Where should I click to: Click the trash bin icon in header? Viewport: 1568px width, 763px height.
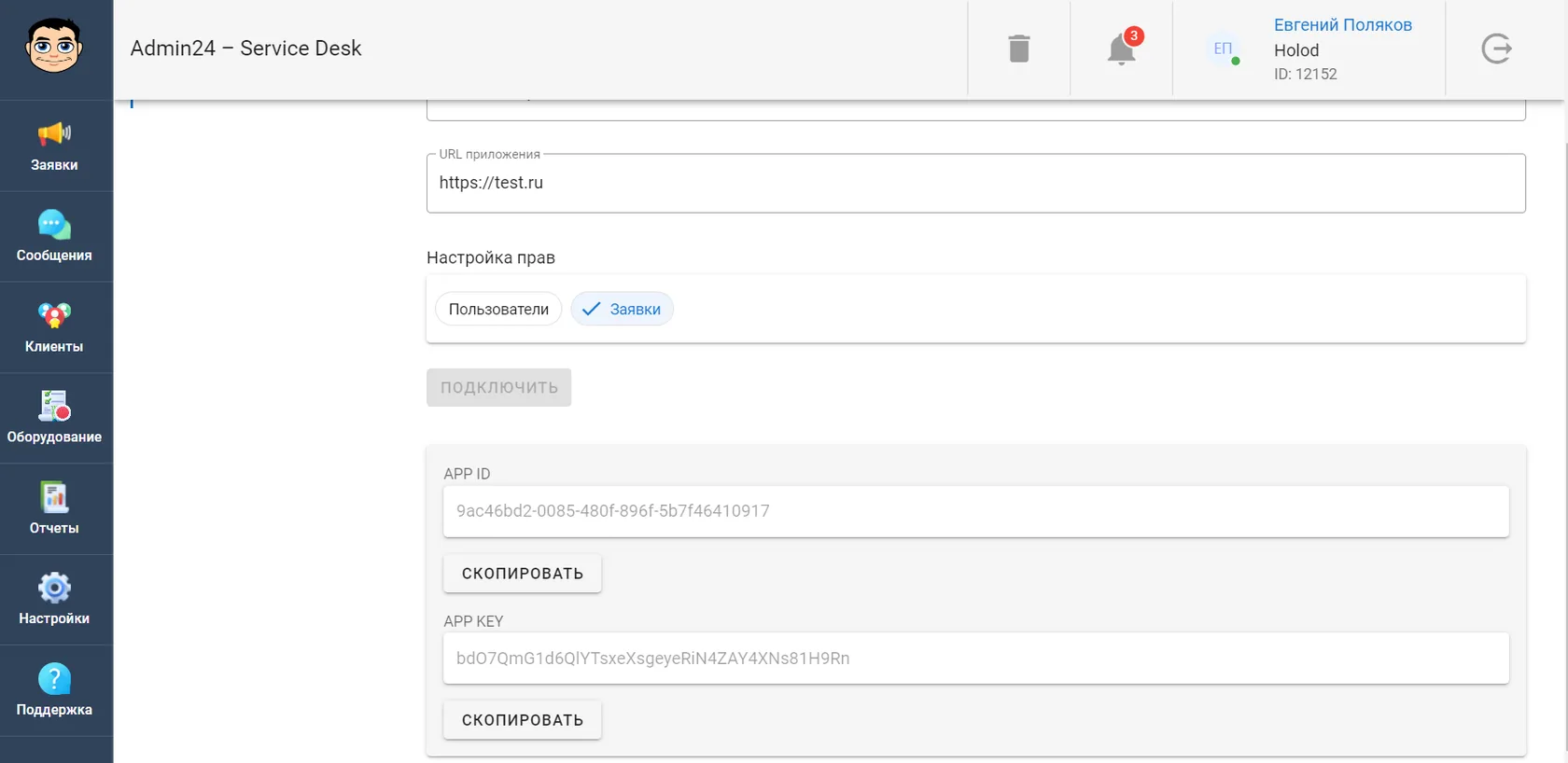pos(1019,49)
